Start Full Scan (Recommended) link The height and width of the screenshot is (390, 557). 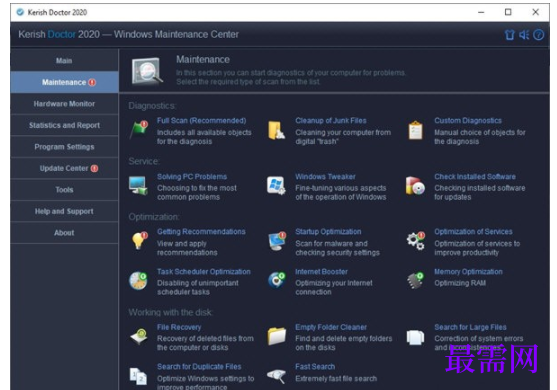pyautogui.click(x=201, y=121)
